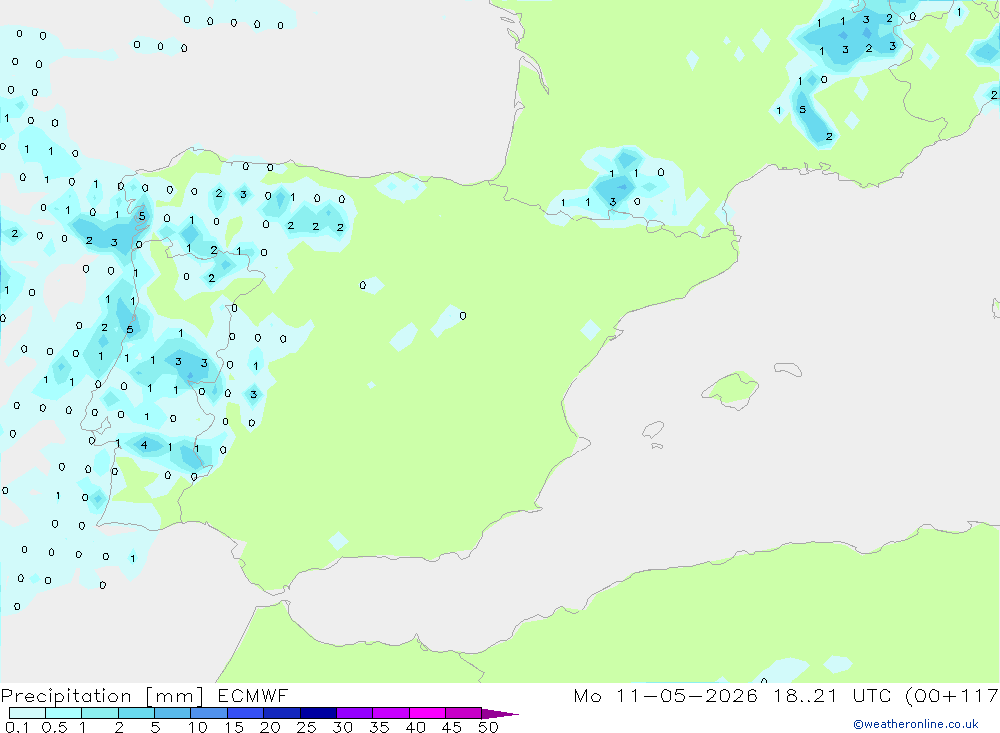Screen dimensions: 1000x733
Task: Click the 'ECMWF' model label
Action: pyautogui.click(x=253, y=696)
